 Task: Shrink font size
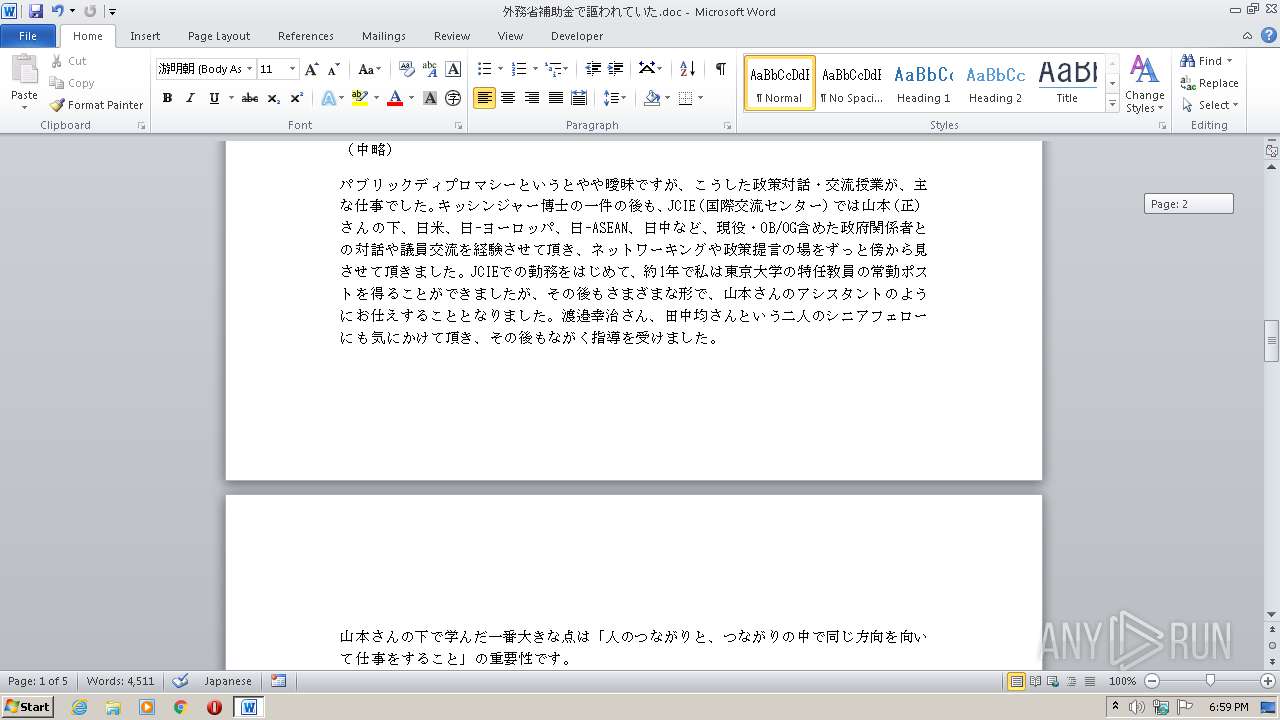coord(334,69)
